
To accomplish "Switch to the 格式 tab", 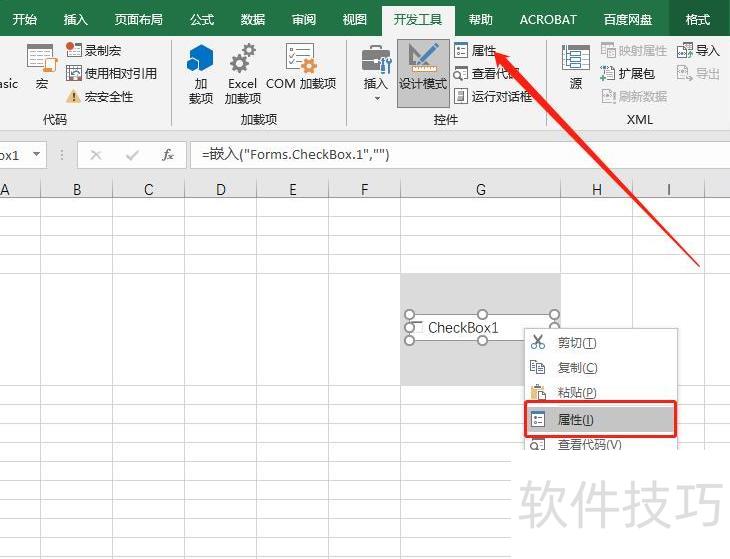I will point(697,20).
